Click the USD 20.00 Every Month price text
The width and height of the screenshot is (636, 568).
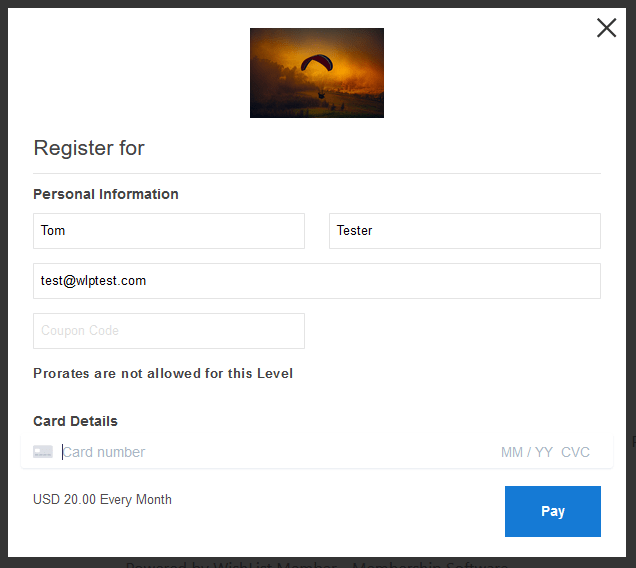[x=102, y=499]
